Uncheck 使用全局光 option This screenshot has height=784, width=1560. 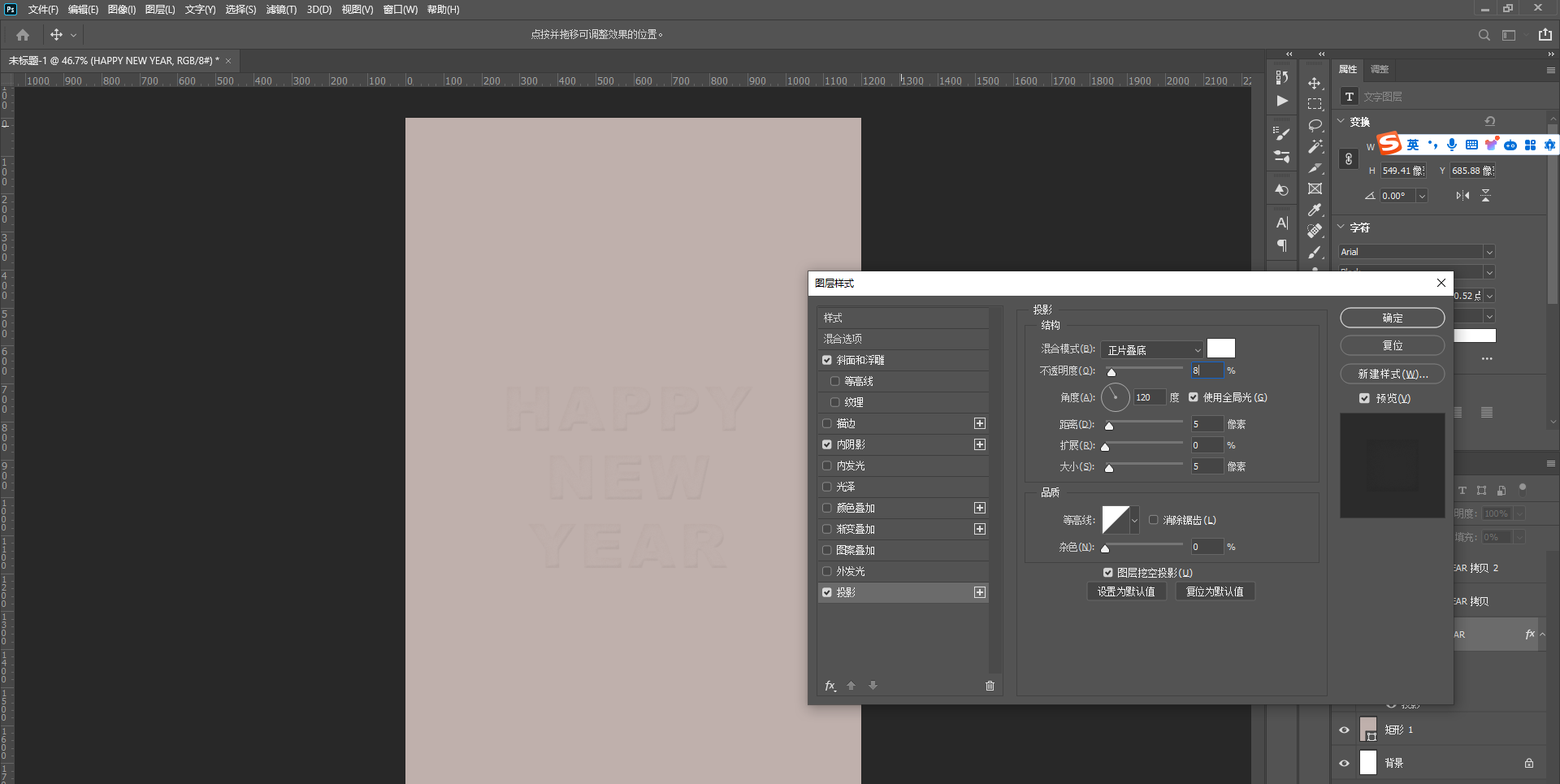[x=1194, y=397]
